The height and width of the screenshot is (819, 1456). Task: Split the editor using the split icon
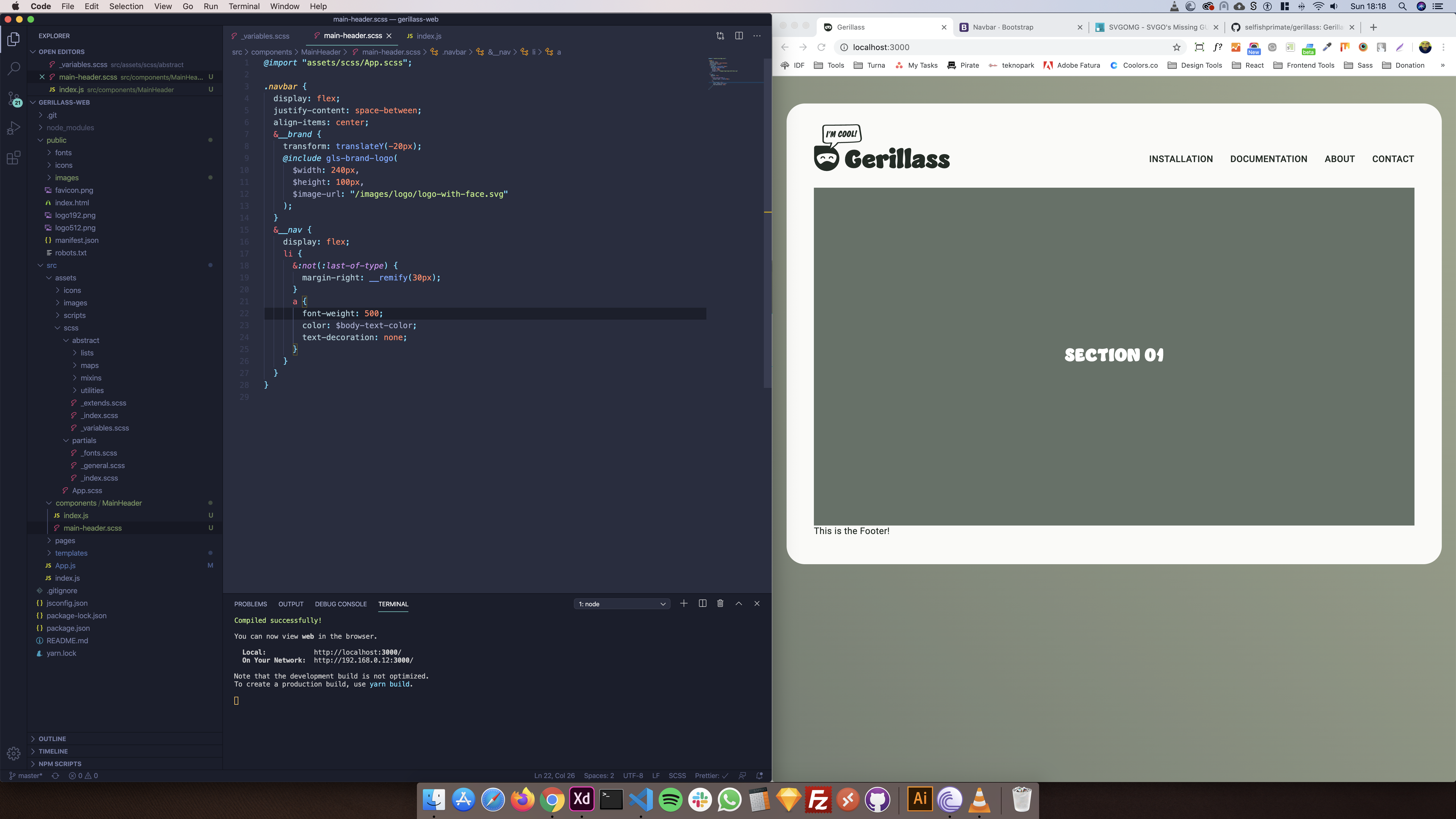[739, 35]
